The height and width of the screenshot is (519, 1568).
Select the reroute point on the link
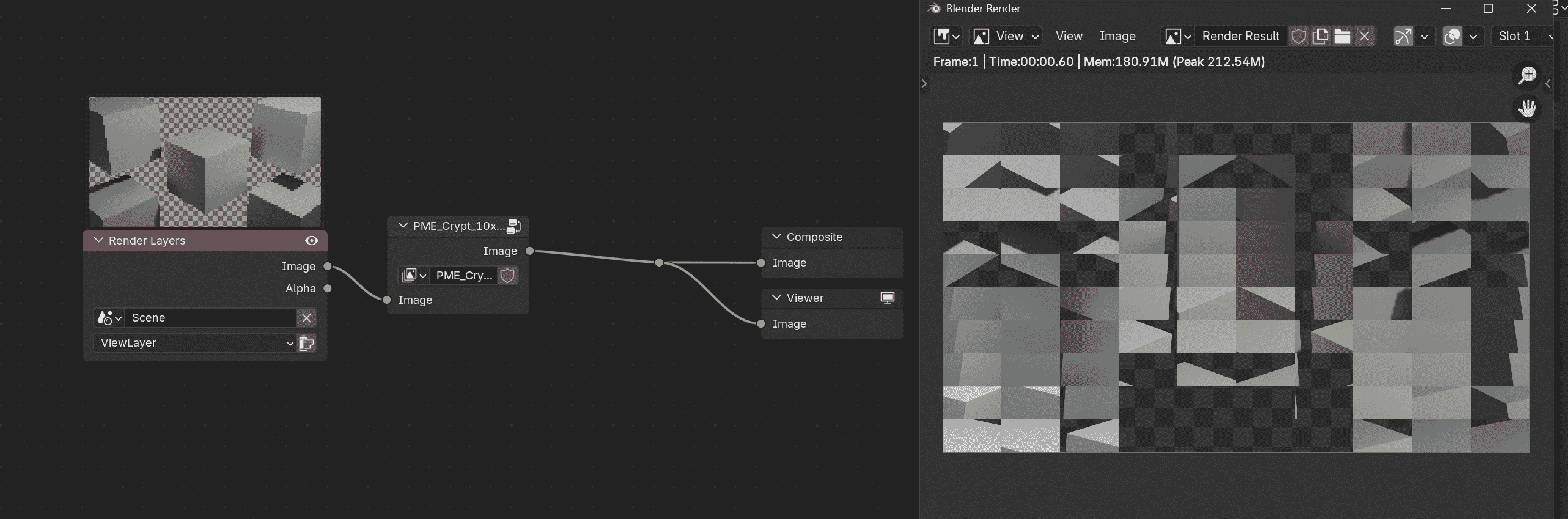pyautogui.click(x=659, y=262)
